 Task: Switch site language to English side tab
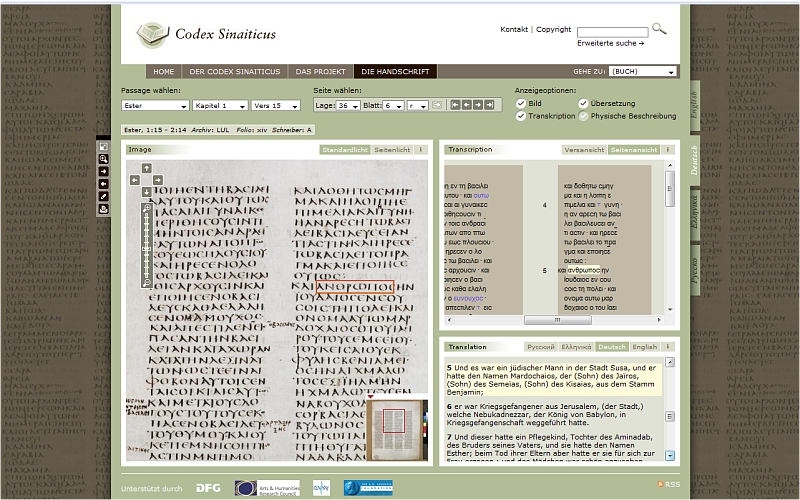[x=694, y=106]
